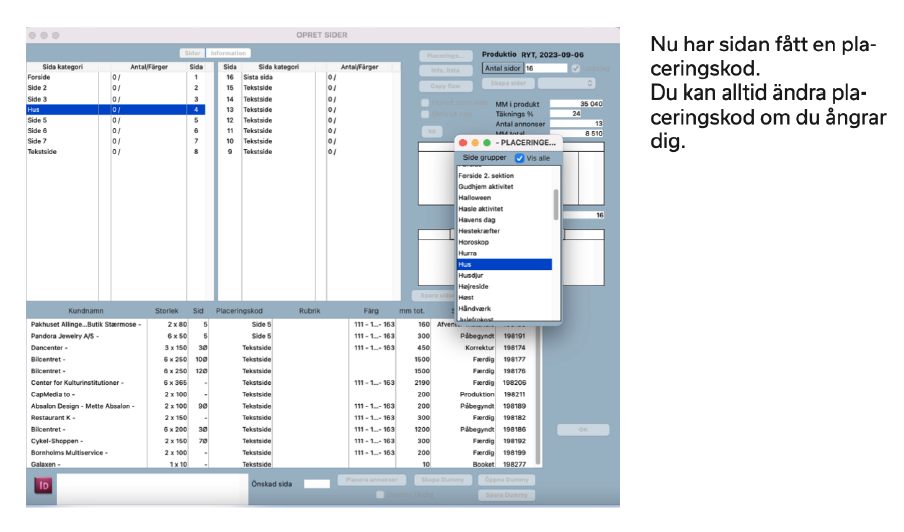Close the Placeringe popup with red button
This screenshot has height=532, width=904.
point(462,143)
